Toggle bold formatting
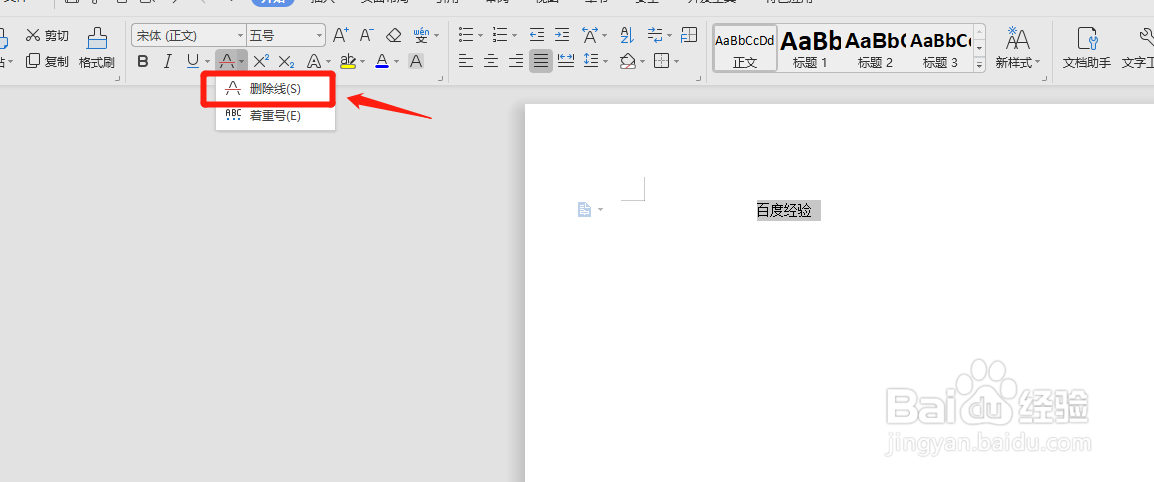 pos(144,61)
